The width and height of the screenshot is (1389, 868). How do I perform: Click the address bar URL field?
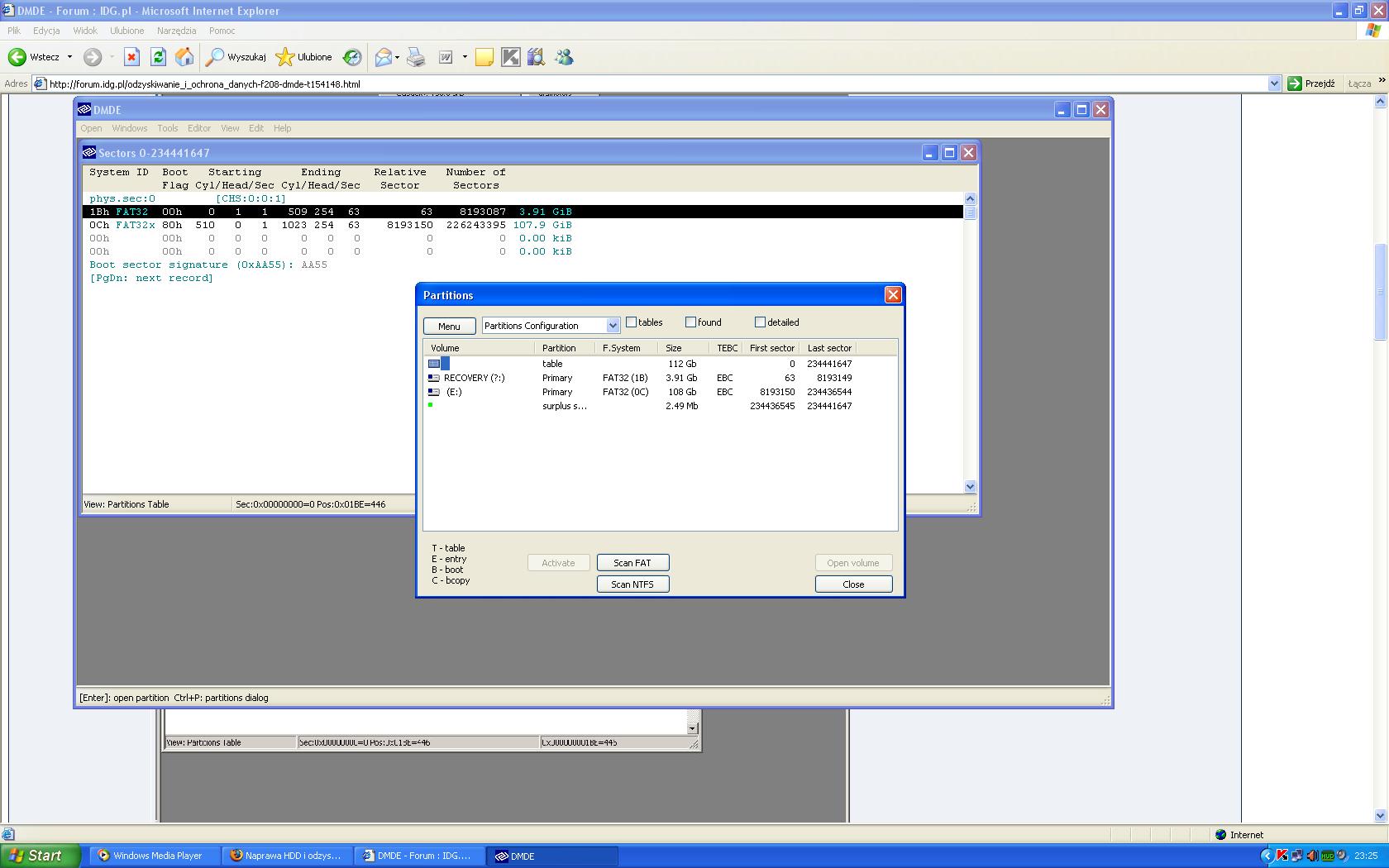(648, 83)
